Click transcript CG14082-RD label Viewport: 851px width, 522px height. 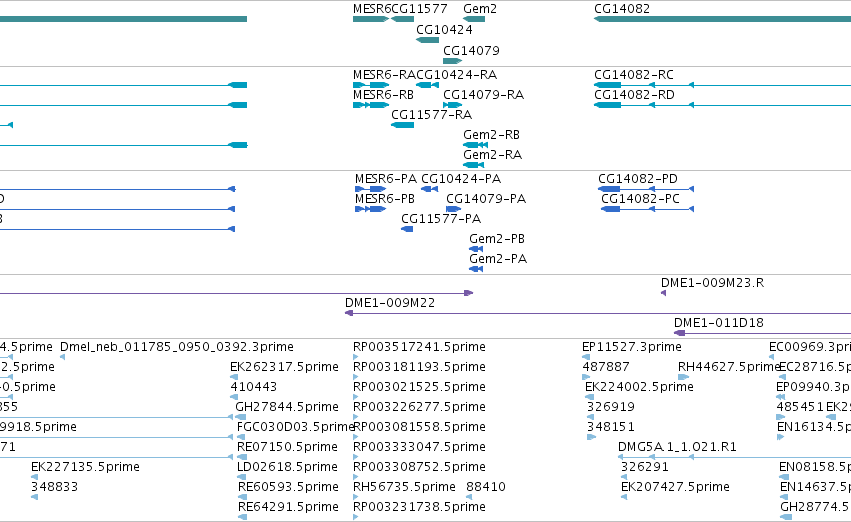pyautogui.click(x=634, y=94)
